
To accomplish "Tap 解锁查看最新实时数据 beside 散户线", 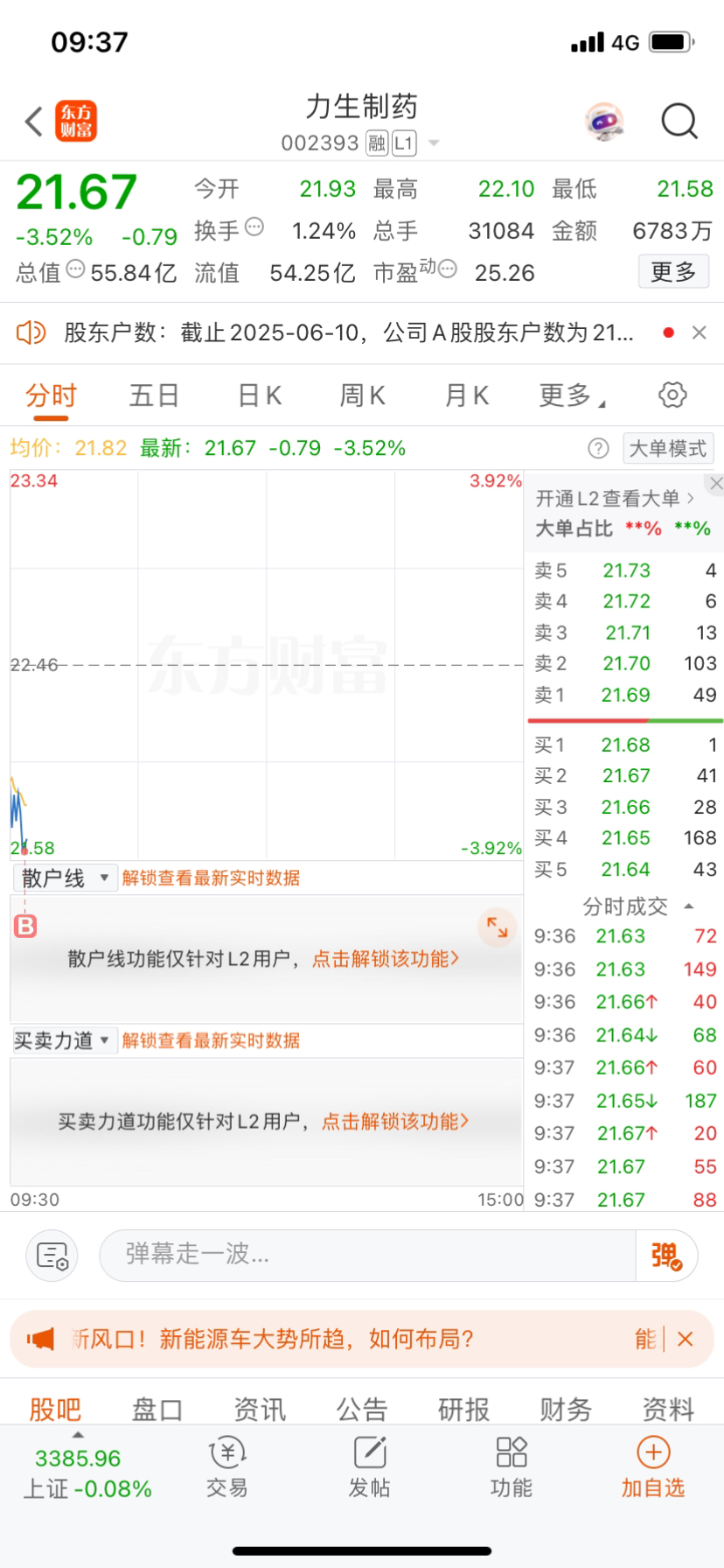I will coord(211,878).
